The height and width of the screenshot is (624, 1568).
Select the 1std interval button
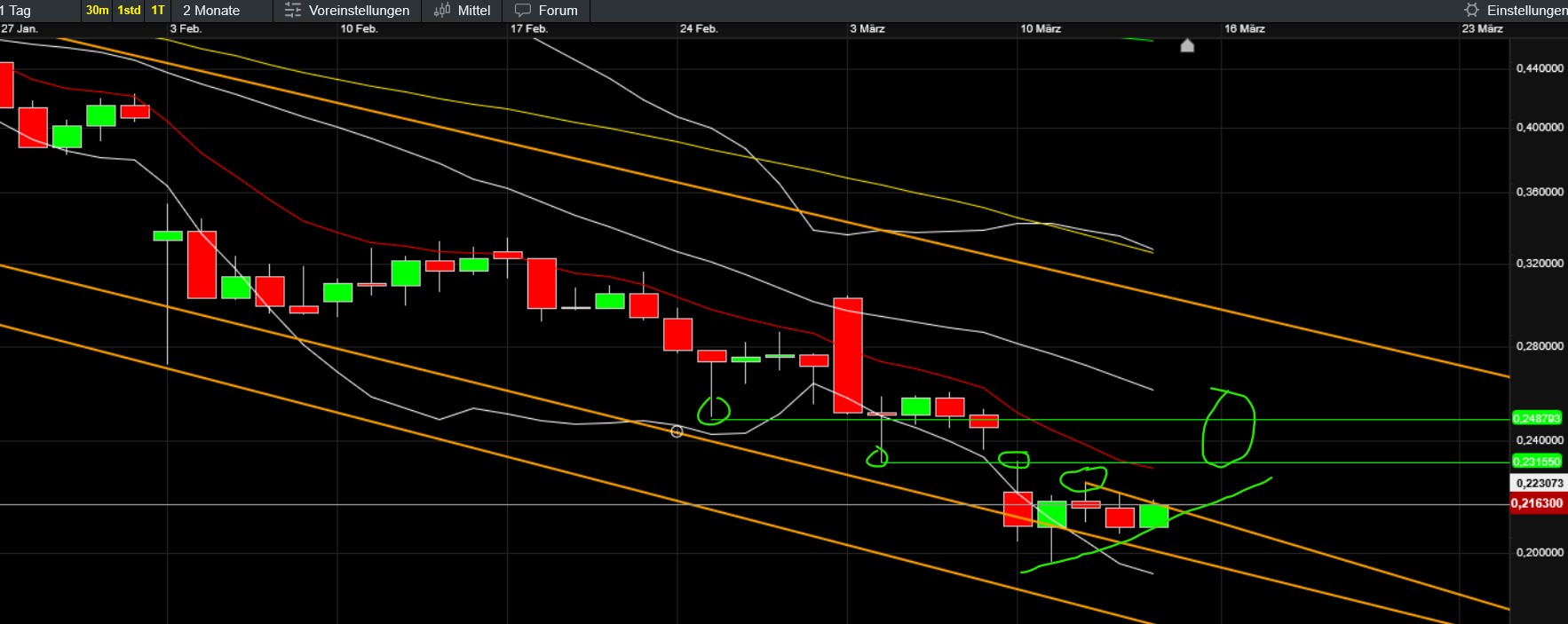[129, 10]
